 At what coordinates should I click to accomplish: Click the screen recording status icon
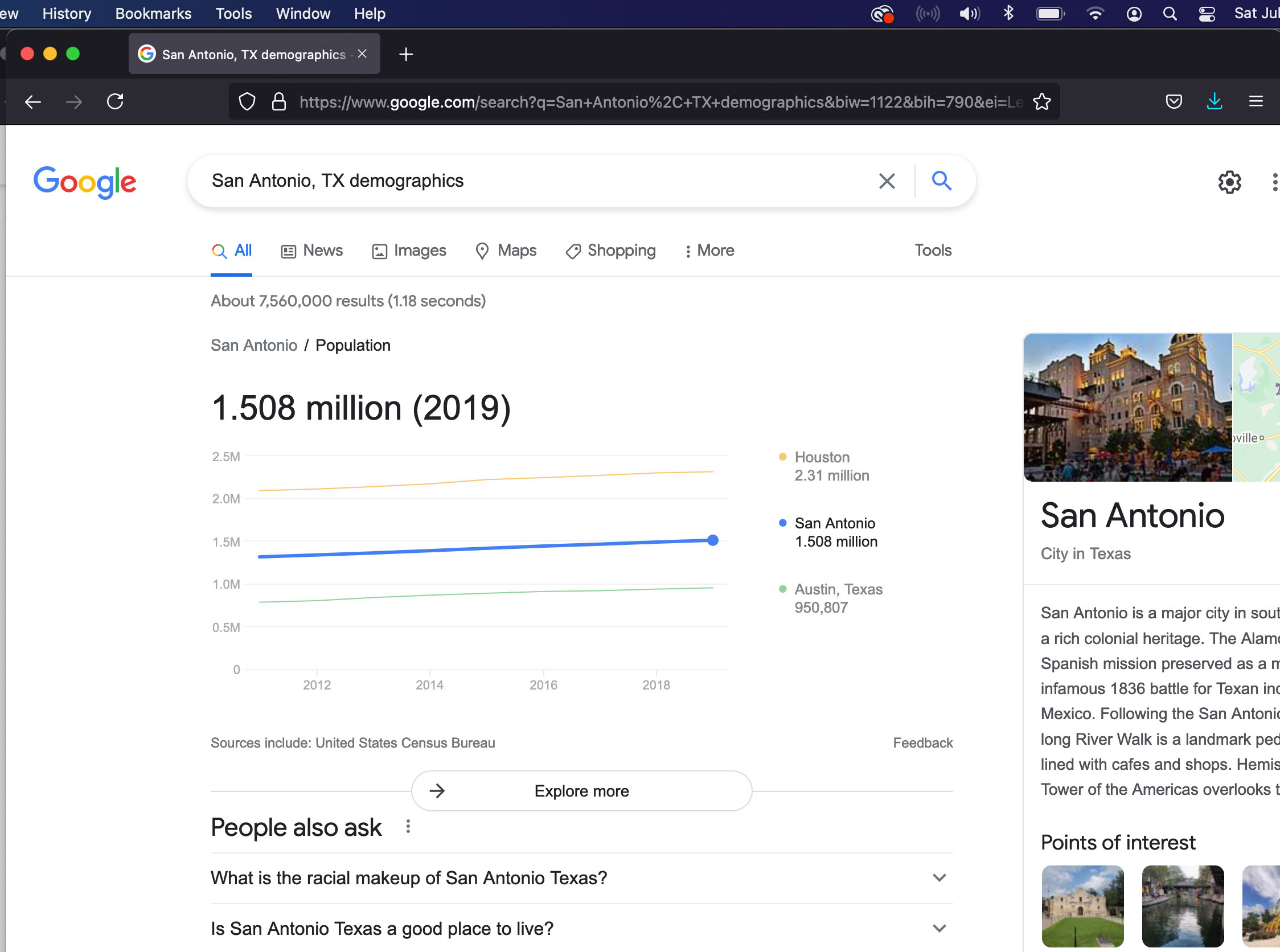pyautogui.click(x=883, y=14)
